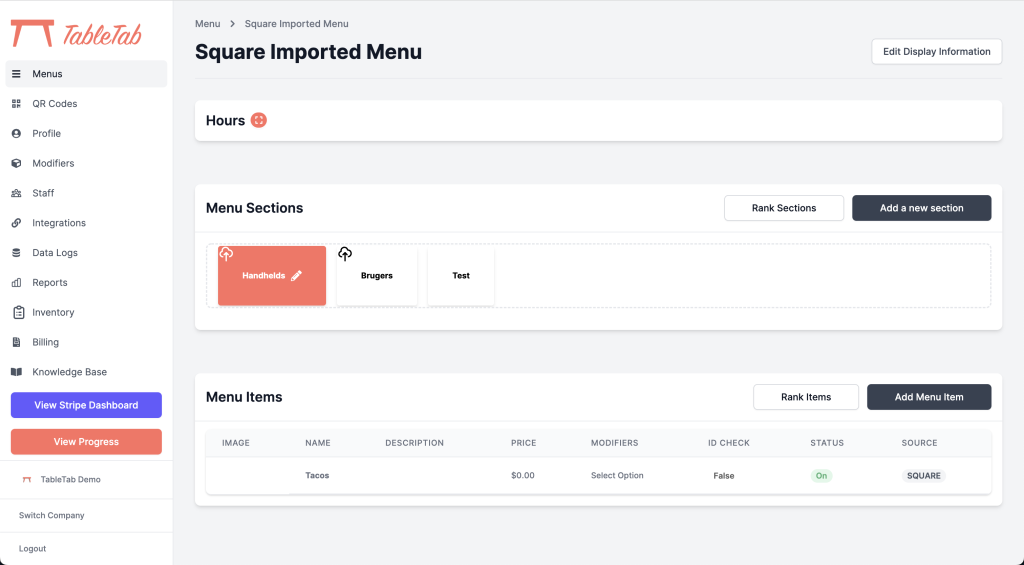
Task: Go to the Modifiers menu item
Action: (x=53, y=163)
